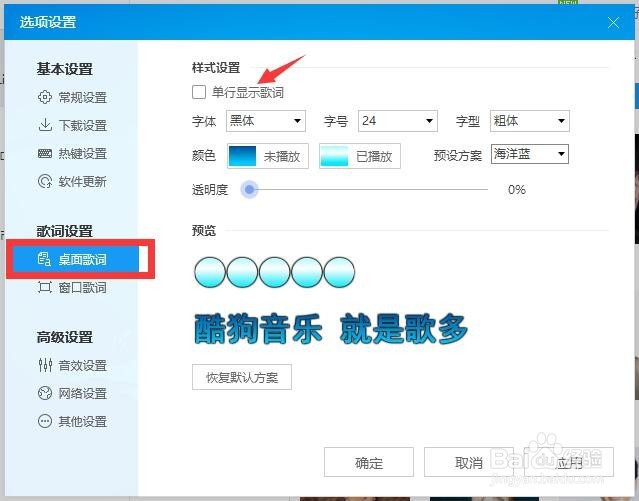Click the keyboard icon beside 热键设置
639x501 pixels.
[x=45, y=153]
